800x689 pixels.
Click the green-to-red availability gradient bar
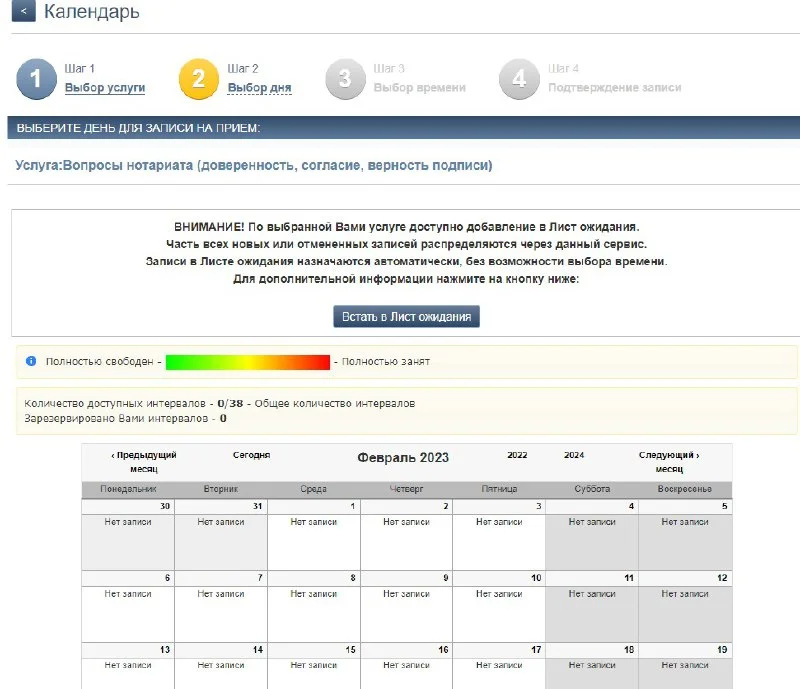(247, 361)
